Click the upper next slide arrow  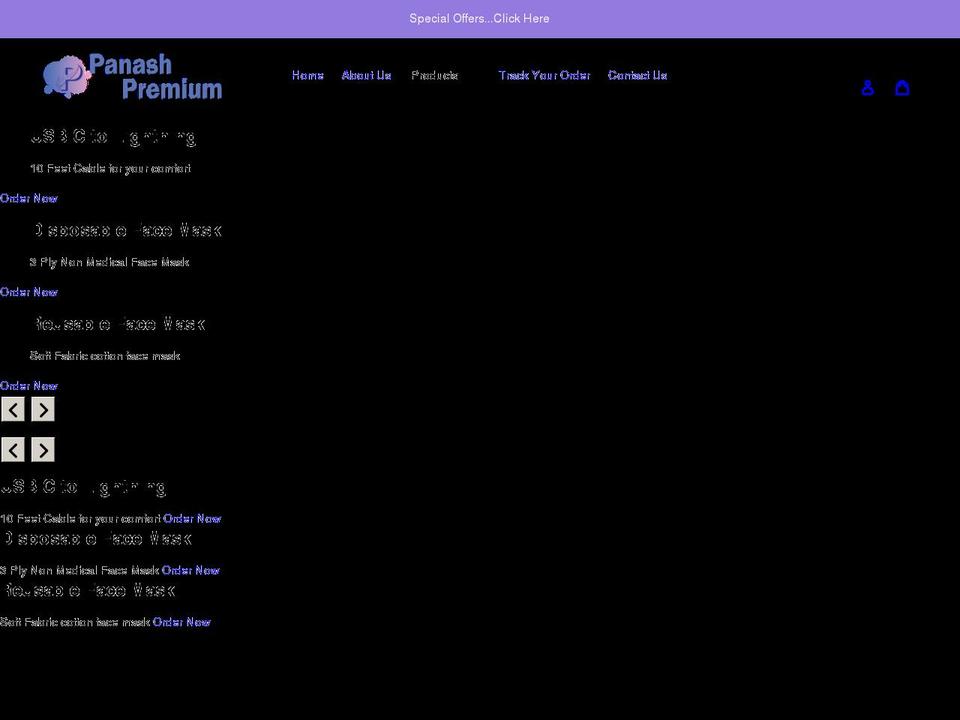coord(43,409)
